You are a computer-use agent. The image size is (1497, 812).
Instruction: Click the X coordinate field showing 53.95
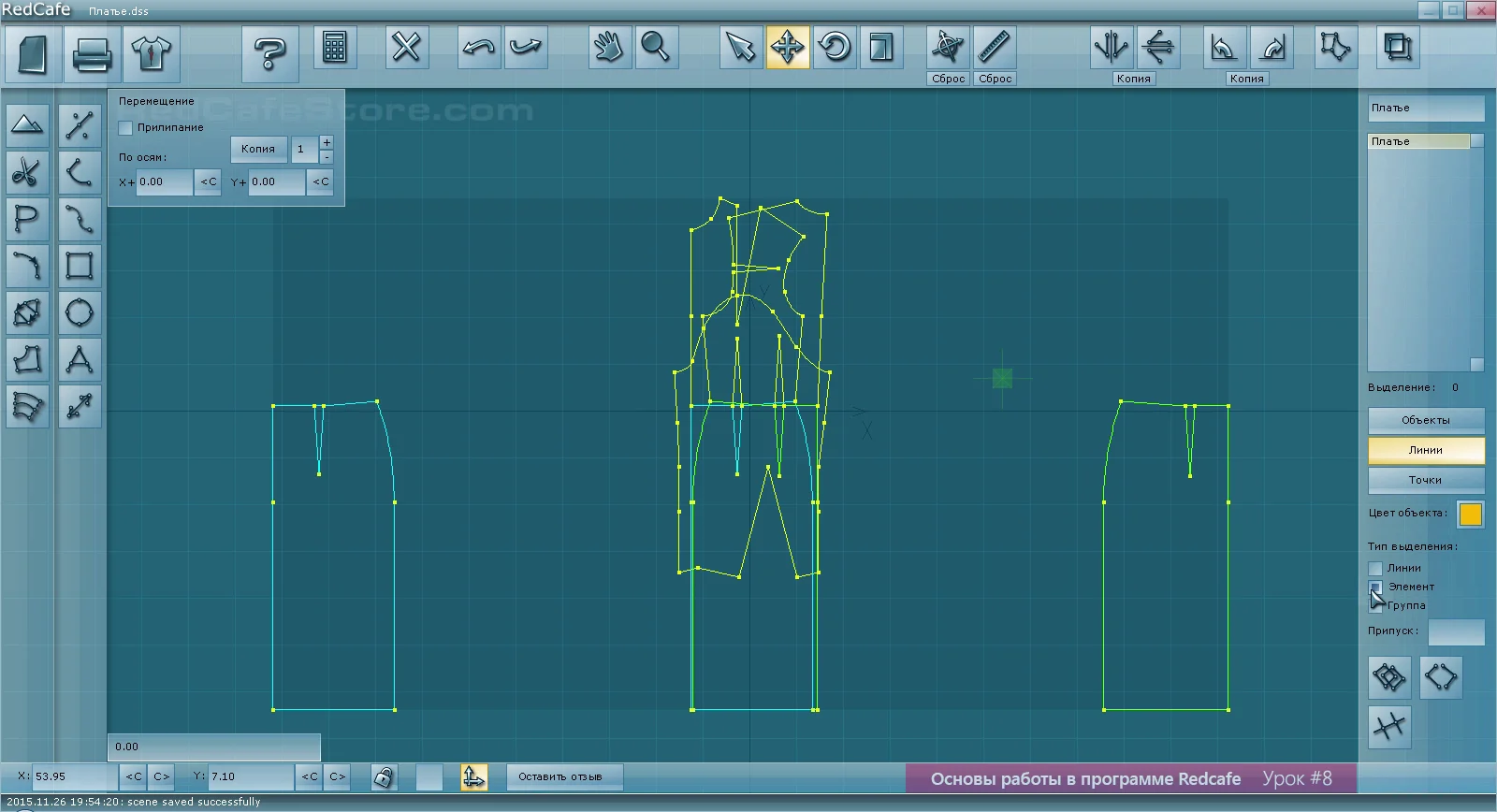click(x=75, y=776)
